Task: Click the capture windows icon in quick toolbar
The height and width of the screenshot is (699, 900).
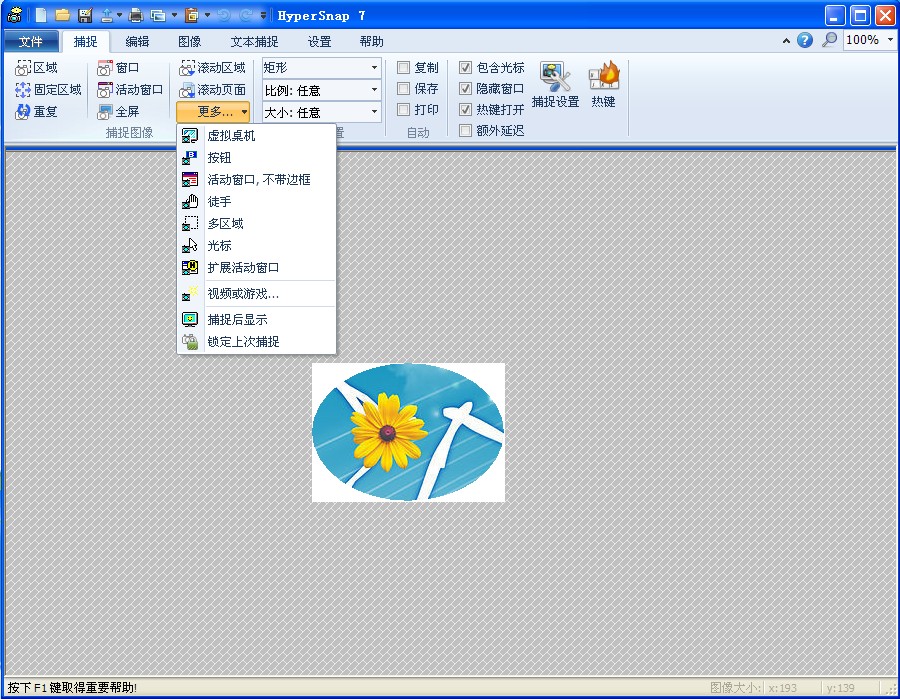Action: pos(158,15)
